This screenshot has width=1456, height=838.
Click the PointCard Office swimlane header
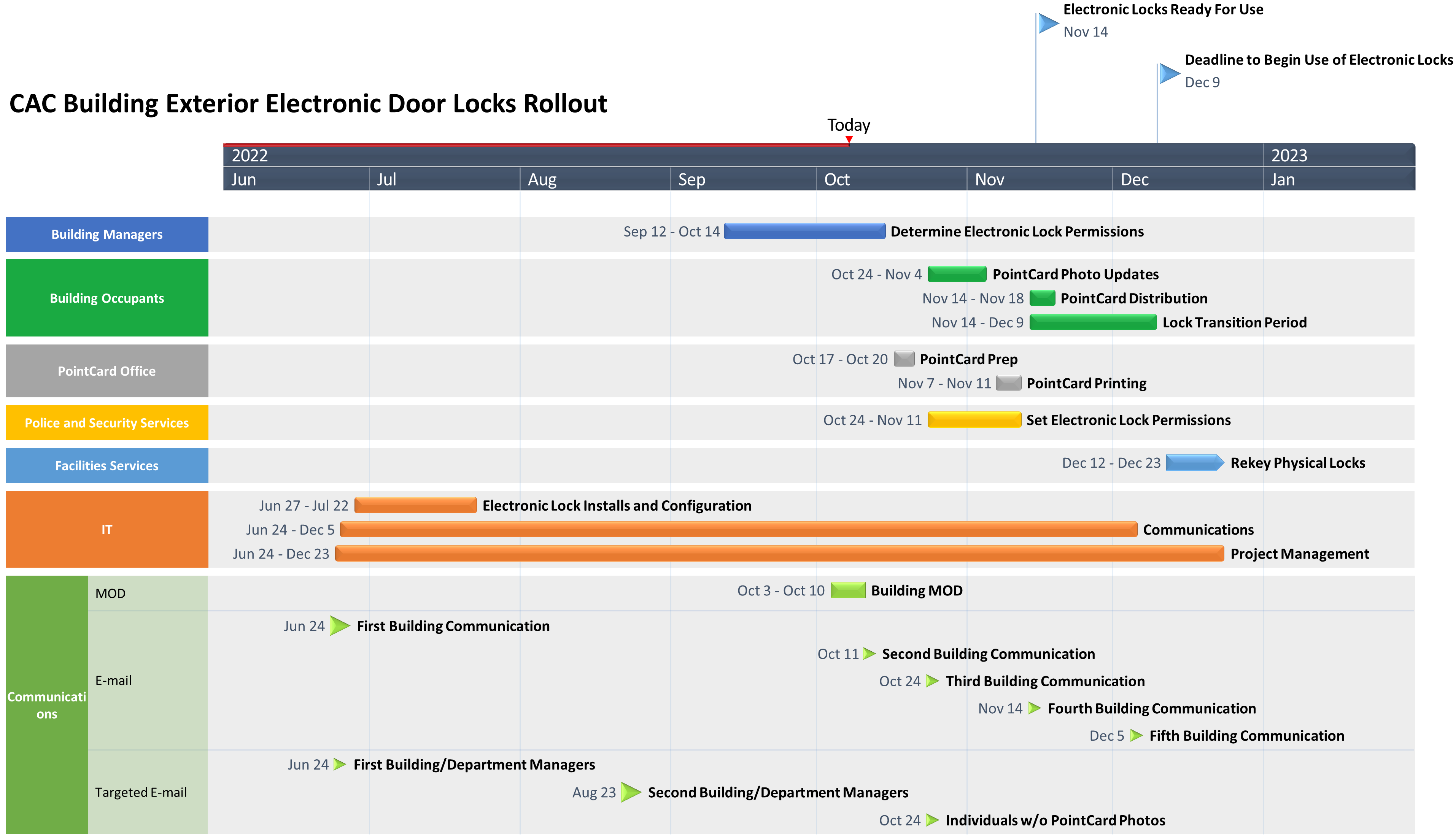pos(107,371)
